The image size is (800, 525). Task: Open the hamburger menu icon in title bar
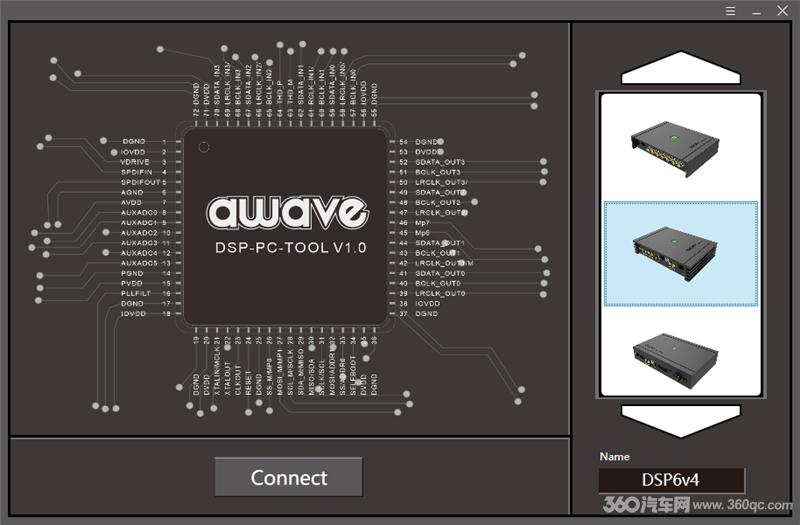[731, 11]
